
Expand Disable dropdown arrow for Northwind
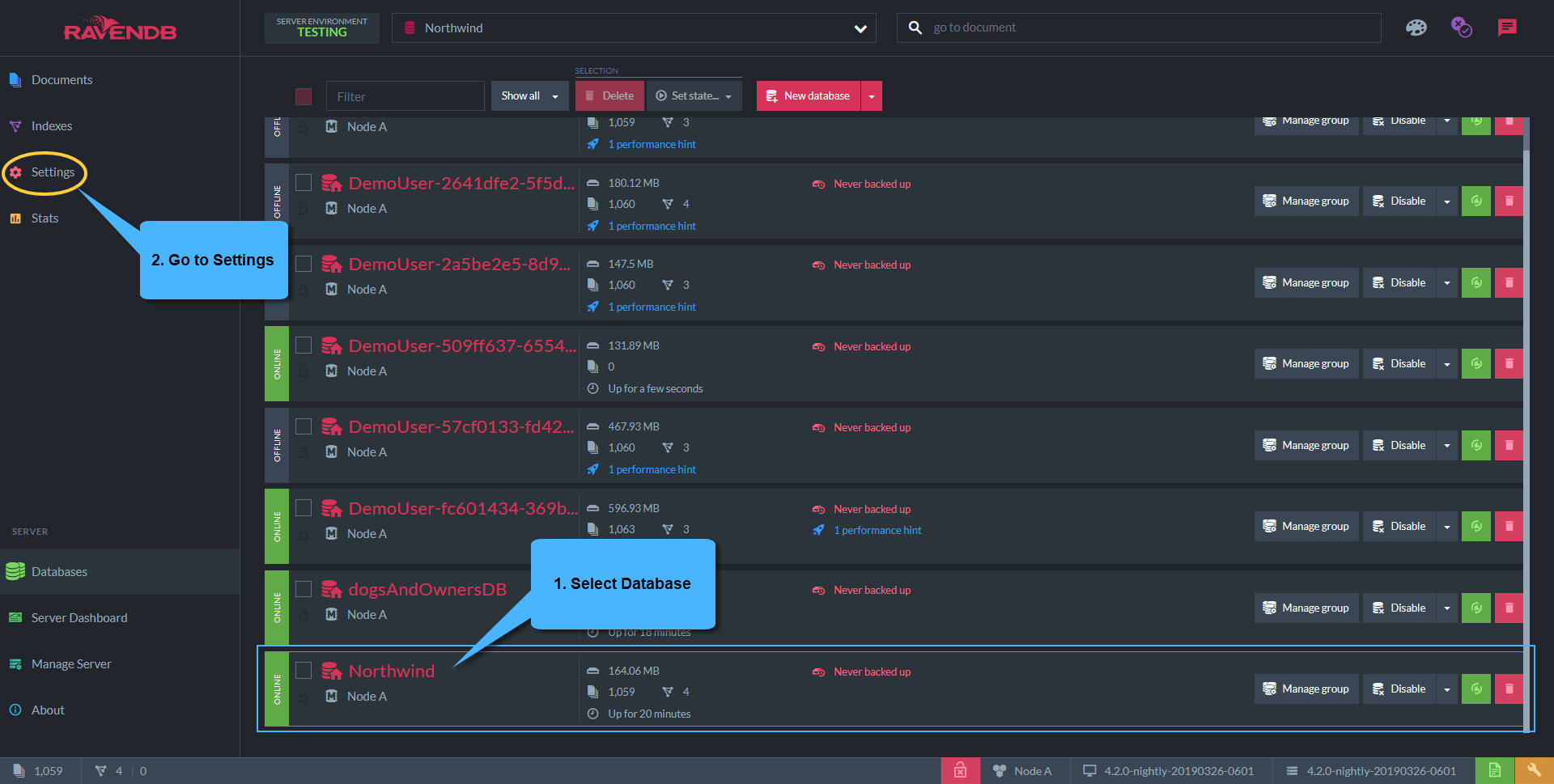click(1446, 689)
